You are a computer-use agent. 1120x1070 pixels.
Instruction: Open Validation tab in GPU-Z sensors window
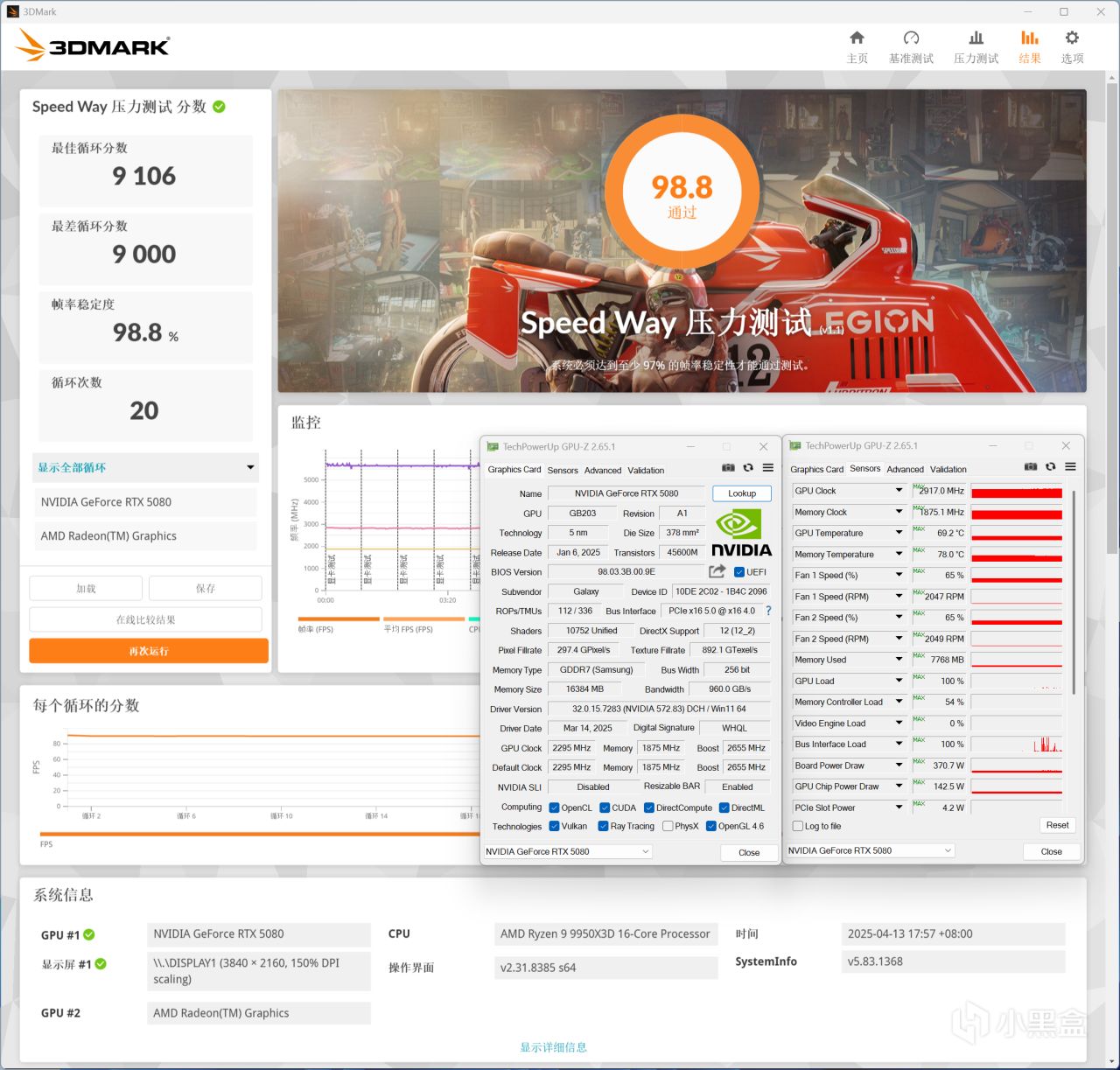(948, 469)
